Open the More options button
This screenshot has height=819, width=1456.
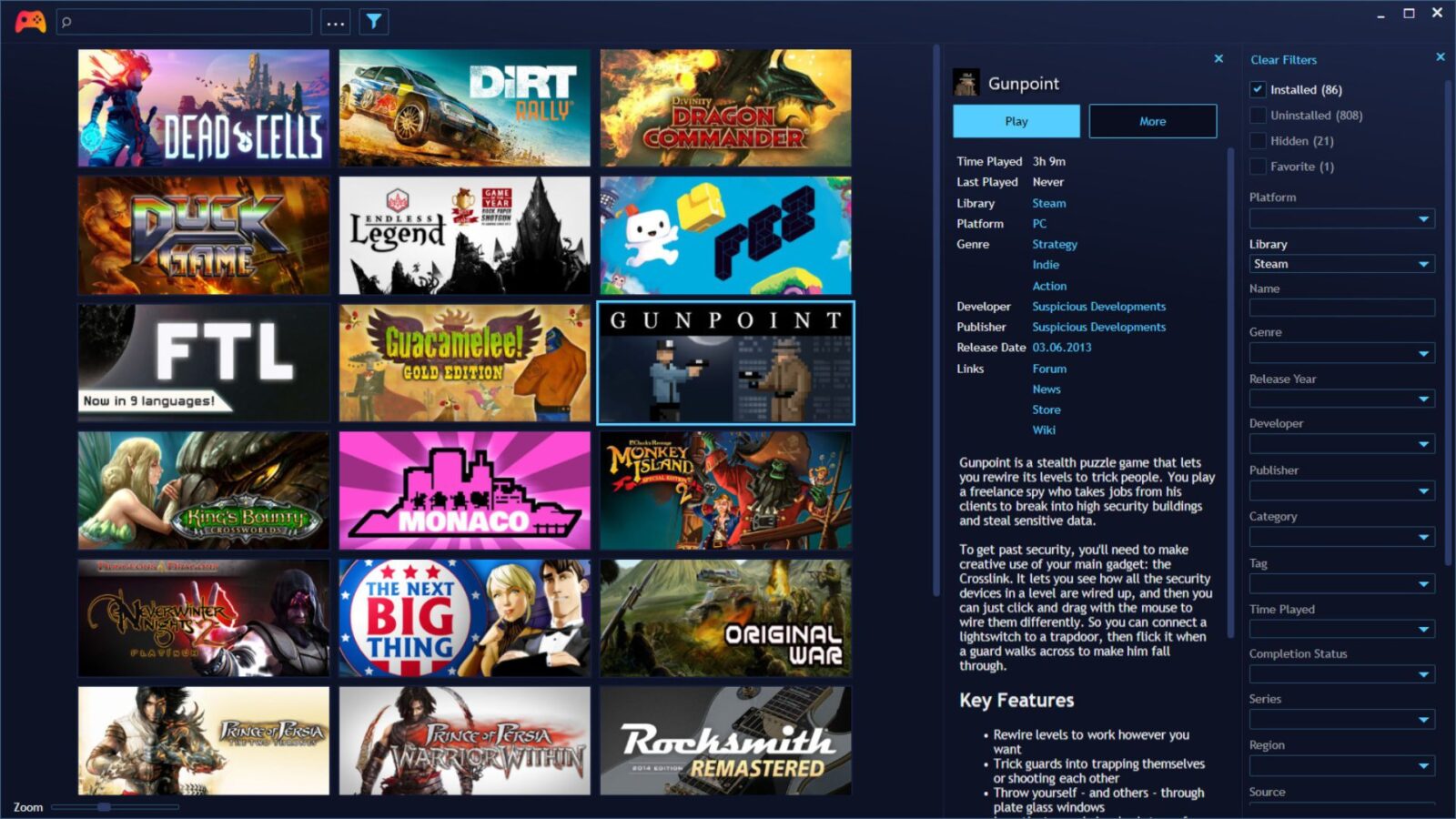coord(1152,121)
